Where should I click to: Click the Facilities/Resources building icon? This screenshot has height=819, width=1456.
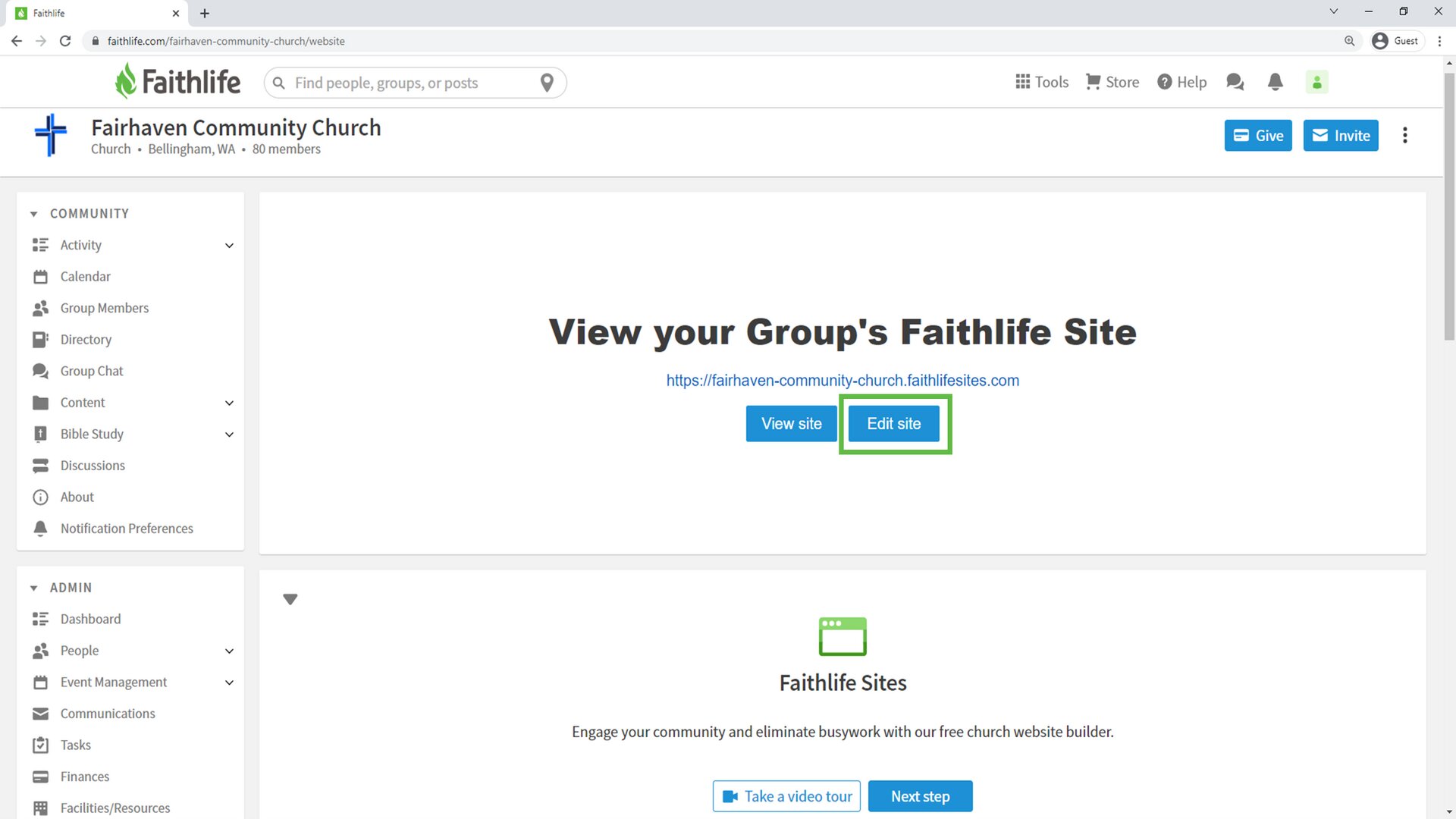point(40,808)
